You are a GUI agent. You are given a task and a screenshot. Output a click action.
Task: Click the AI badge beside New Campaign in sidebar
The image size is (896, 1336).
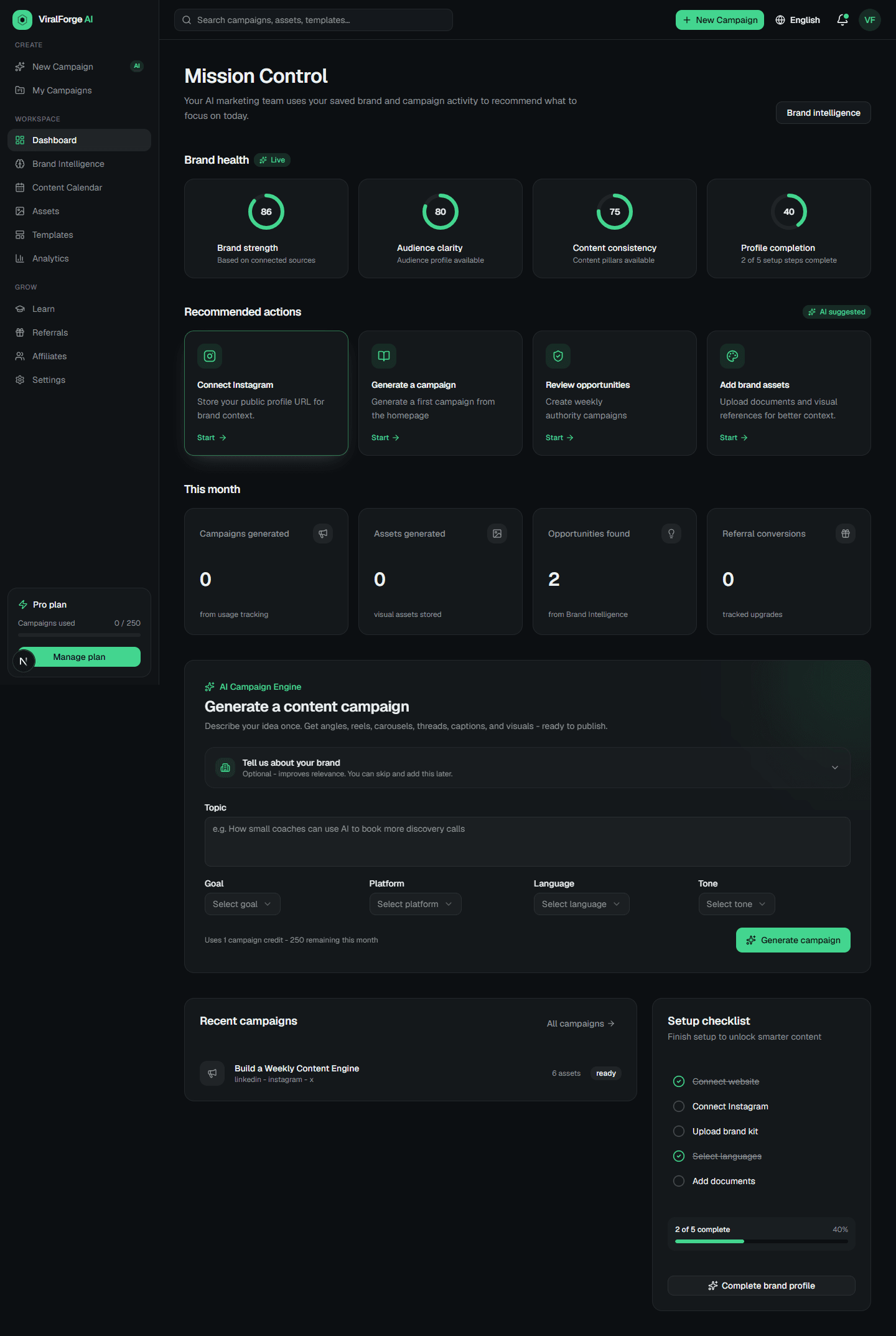[137, 66]
